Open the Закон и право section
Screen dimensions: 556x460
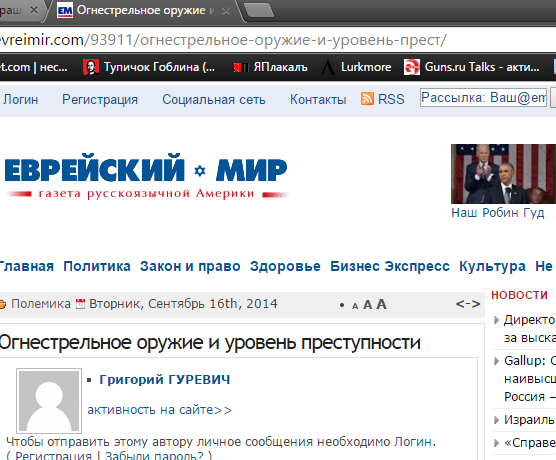[190, 266]
